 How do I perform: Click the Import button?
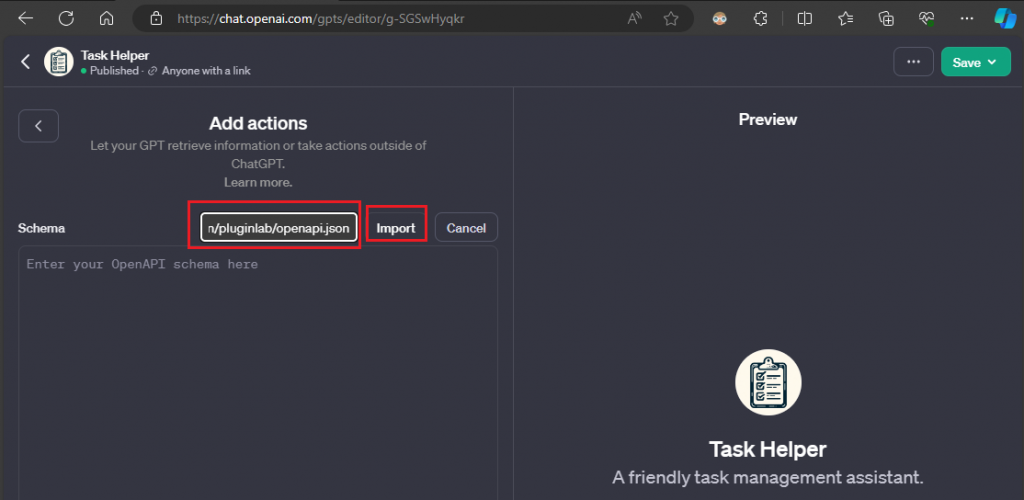pyautogui.click(x=396, y=228)
